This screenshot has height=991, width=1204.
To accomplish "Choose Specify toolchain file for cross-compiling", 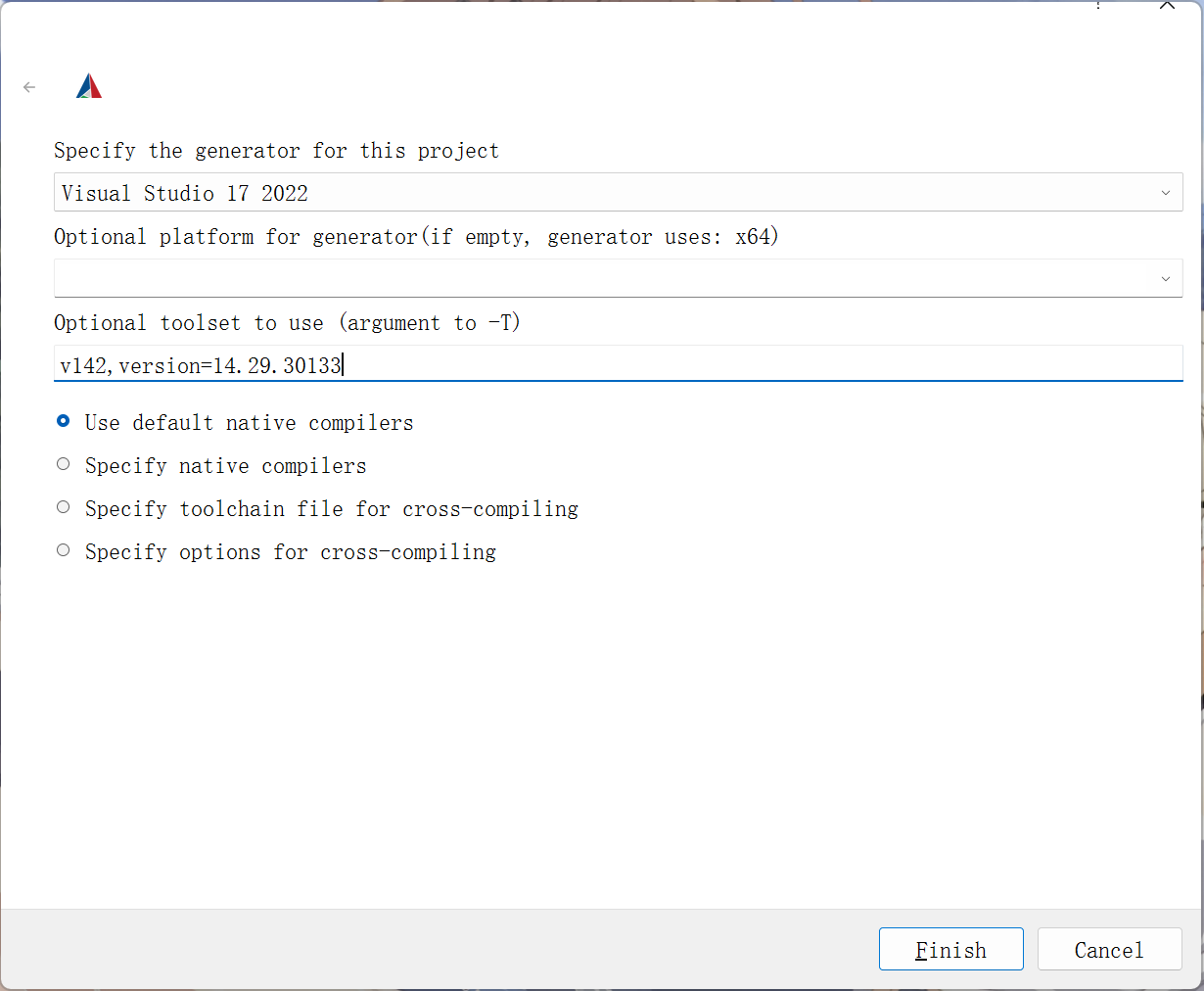I will (64, 508).
